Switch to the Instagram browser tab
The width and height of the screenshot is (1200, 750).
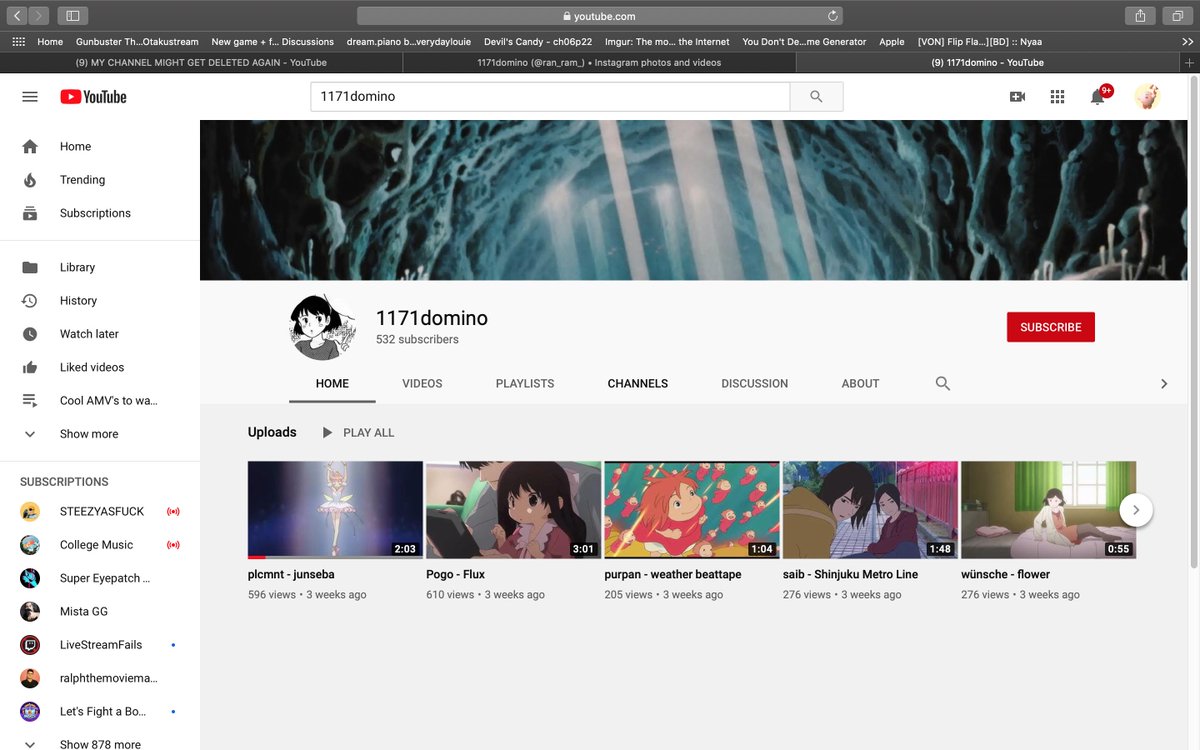point(599,62)
